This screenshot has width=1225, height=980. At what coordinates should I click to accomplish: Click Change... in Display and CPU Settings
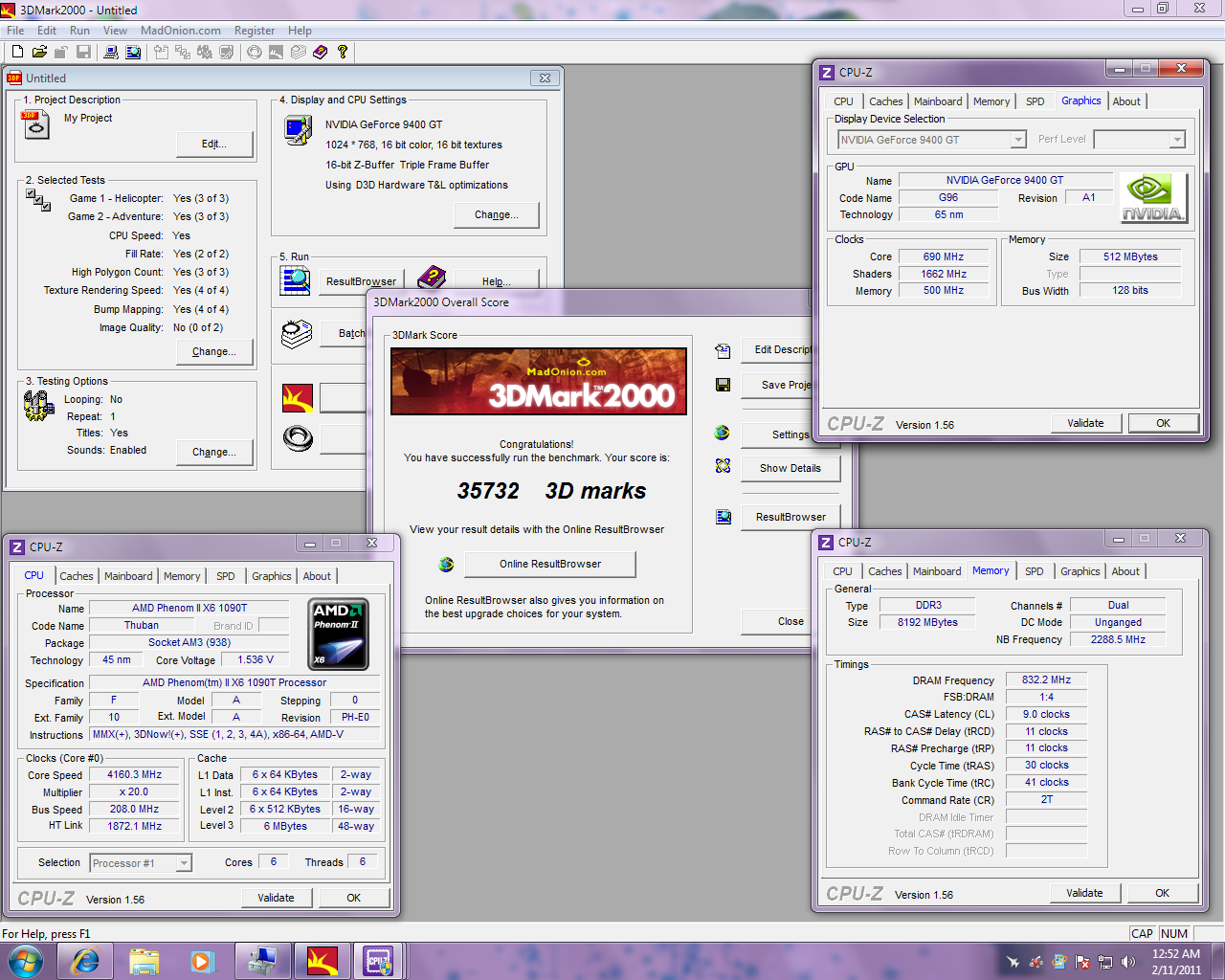click(497, 215)
